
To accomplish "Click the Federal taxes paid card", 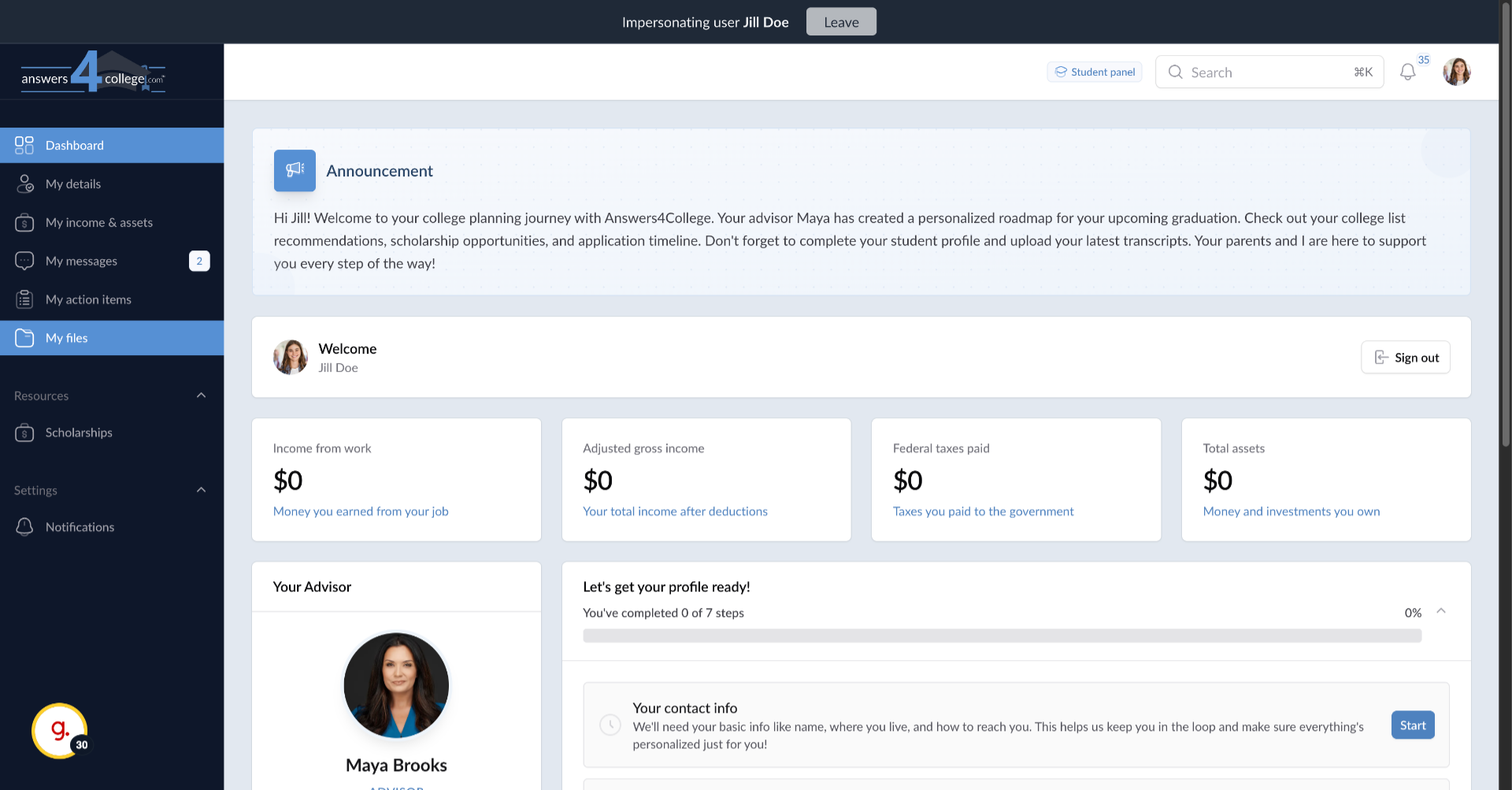I will tap(1016, 480).
